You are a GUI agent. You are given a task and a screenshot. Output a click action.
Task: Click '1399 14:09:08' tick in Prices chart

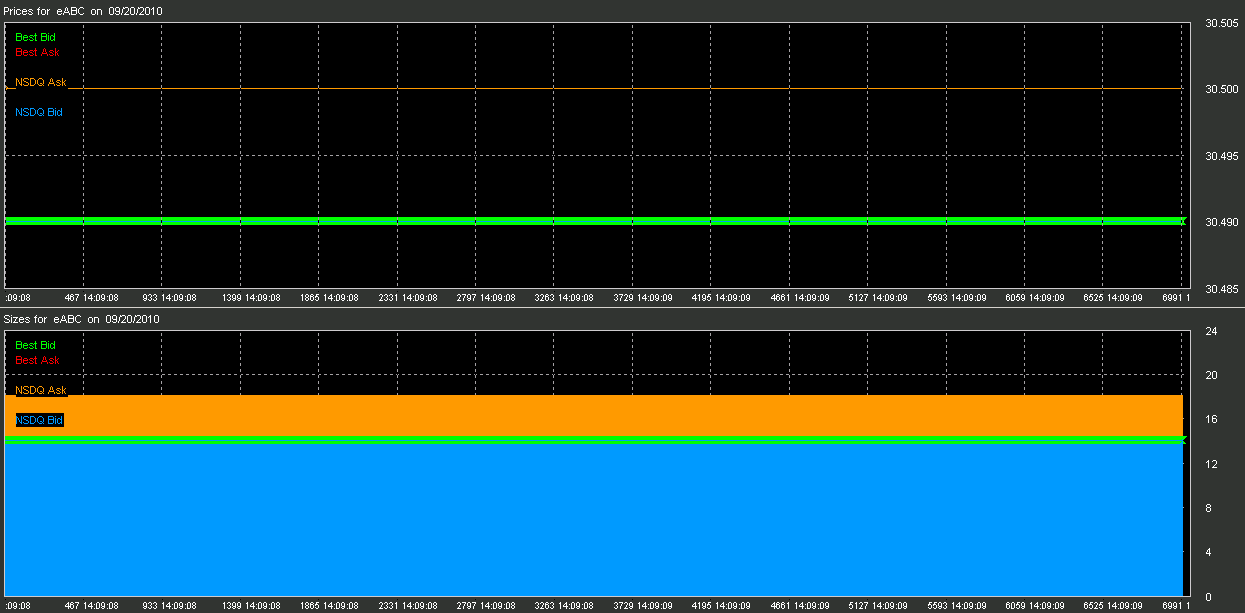[250, 298]
